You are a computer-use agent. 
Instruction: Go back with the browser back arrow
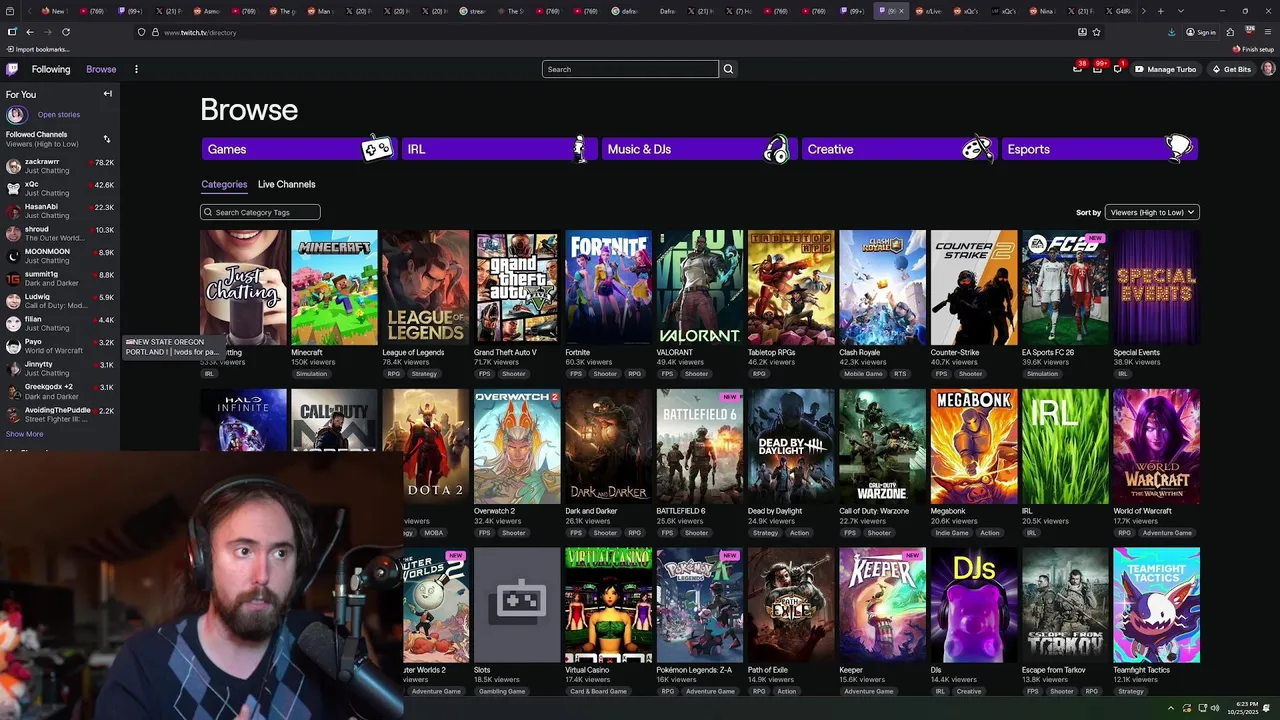point(30,32)
